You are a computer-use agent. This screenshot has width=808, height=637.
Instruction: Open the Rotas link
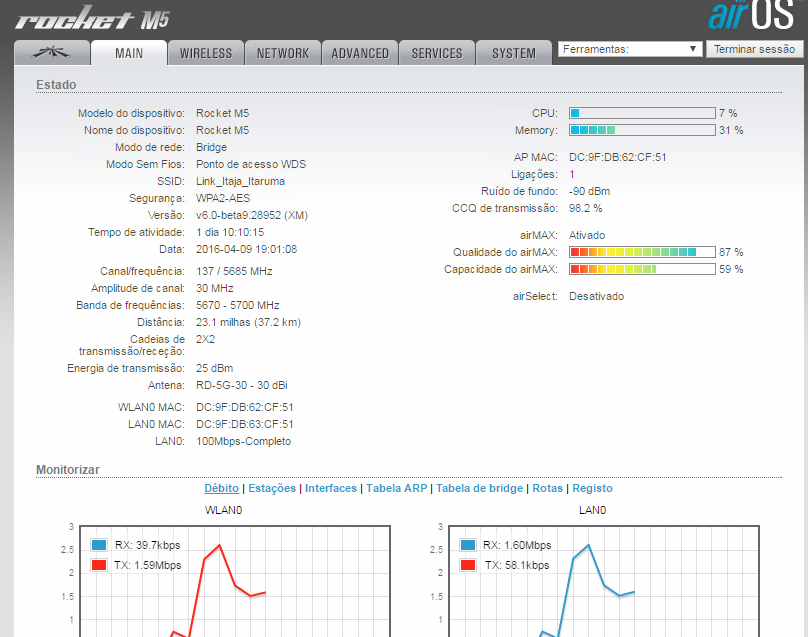pyautogui.click(x=547, y=488)
